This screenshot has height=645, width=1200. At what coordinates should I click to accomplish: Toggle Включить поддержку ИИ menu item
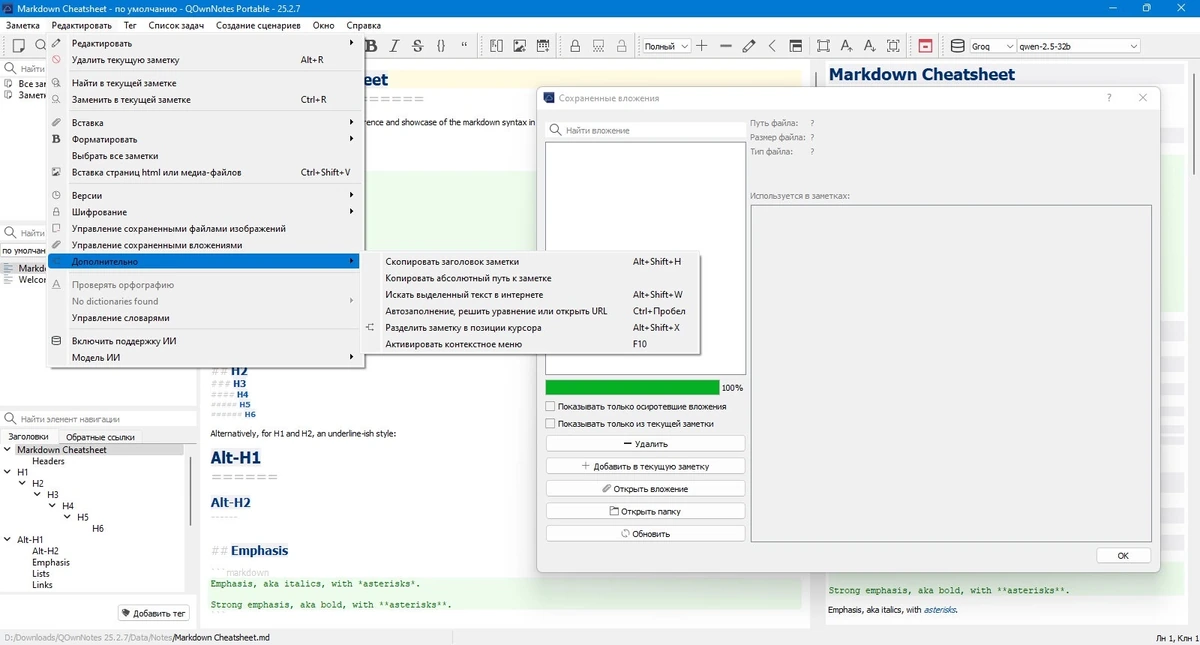[205, 341]
